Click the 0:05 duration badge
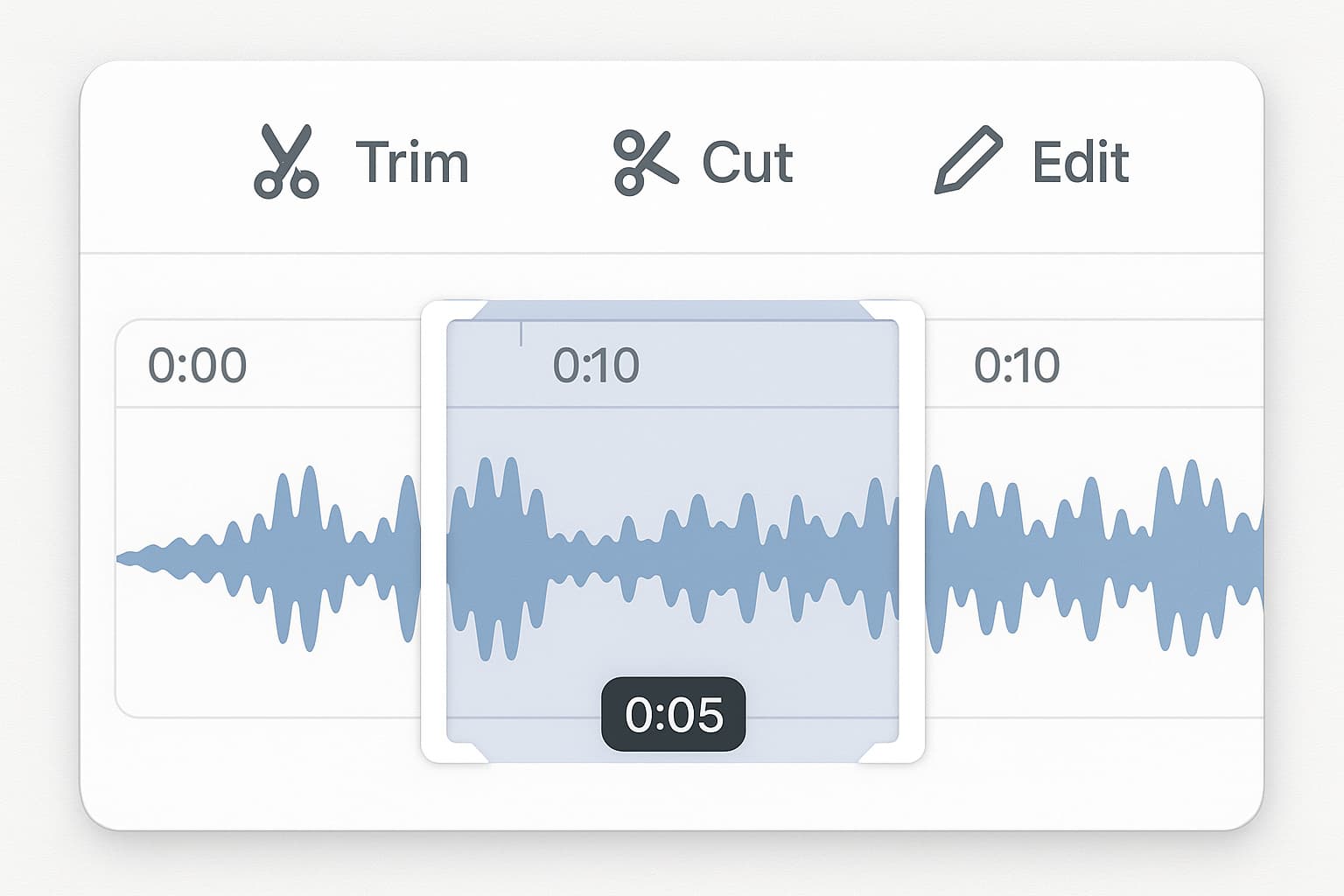The width and height of the screenshot is (1344, 896). (x=674, y=714)
